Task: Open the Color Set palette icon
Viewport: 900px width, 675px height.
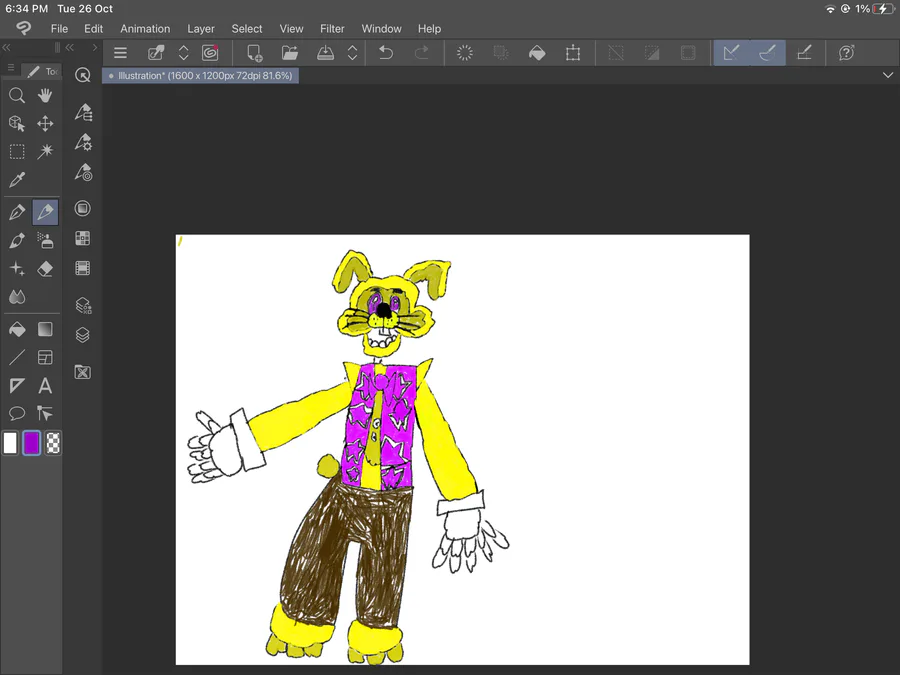Action: pos(83,238)
